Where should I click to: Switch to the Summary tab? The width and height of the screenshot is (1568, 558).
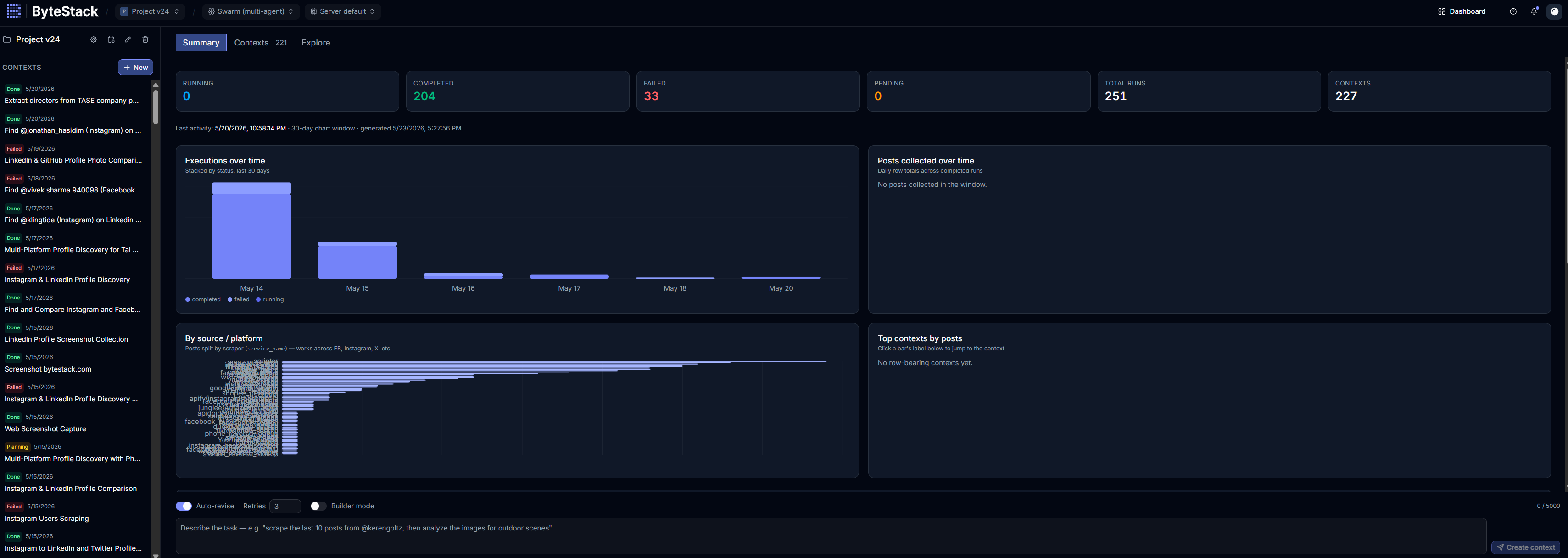pyautogui.click(x=201, y=43)
